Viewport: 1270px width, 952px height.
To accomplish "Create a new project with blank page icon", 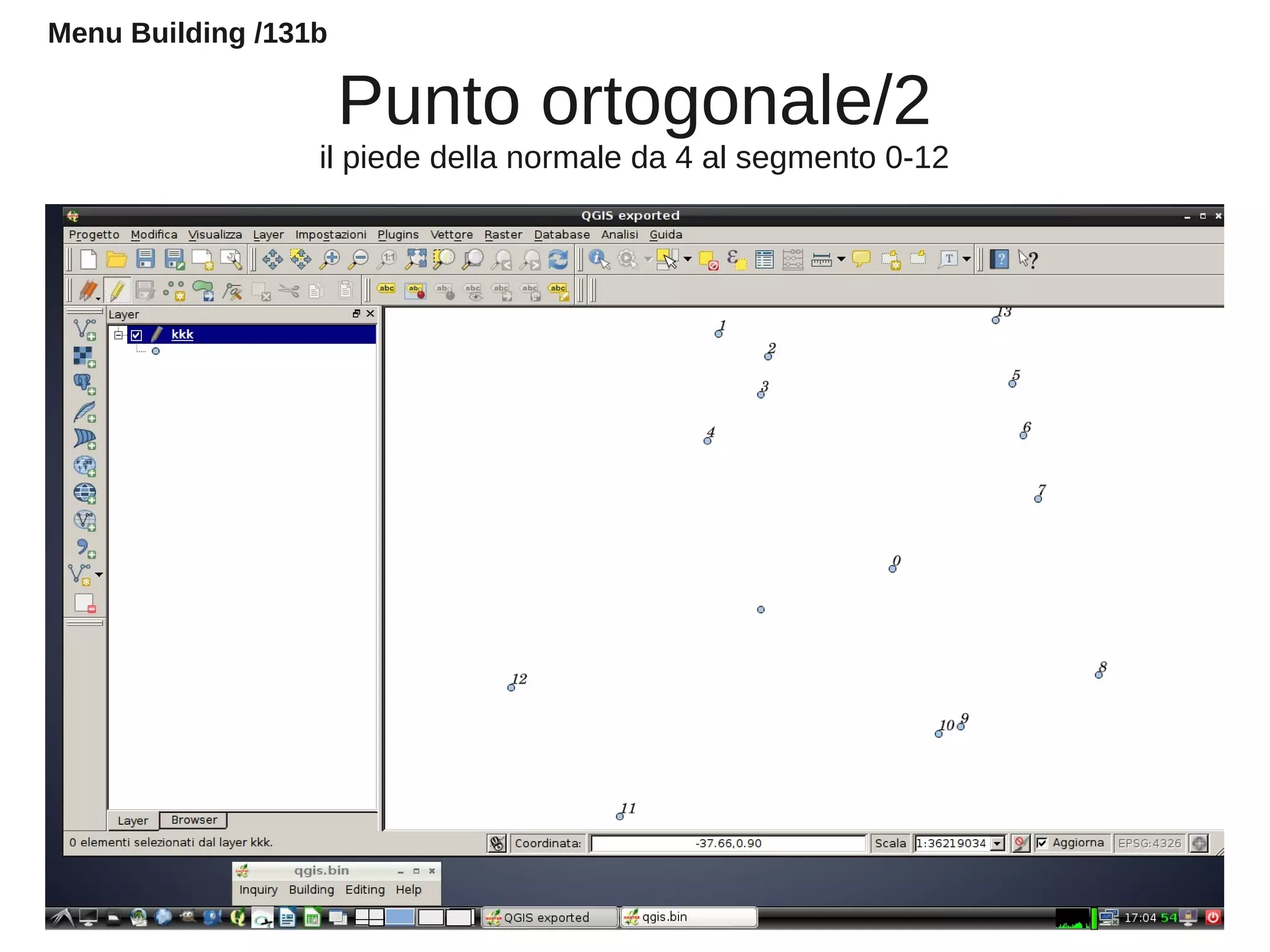I will 88,259.
